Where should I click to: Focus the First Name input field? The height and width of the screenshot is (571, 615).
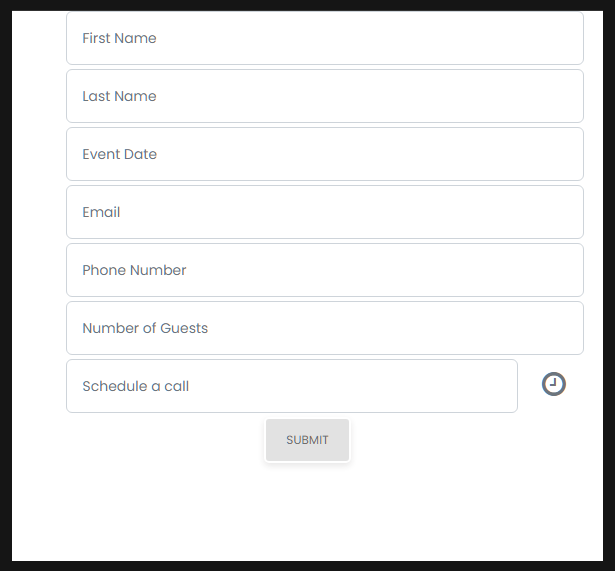325,38
